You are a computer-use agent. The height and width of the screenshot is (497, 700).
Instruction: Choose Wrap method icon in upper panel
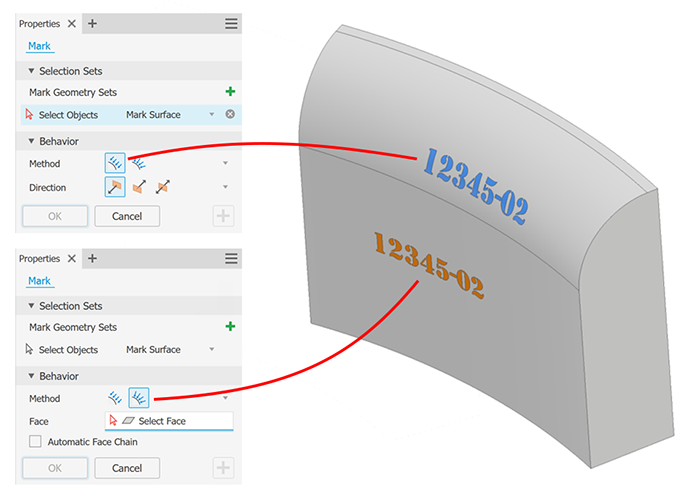[x=138, y=164]
